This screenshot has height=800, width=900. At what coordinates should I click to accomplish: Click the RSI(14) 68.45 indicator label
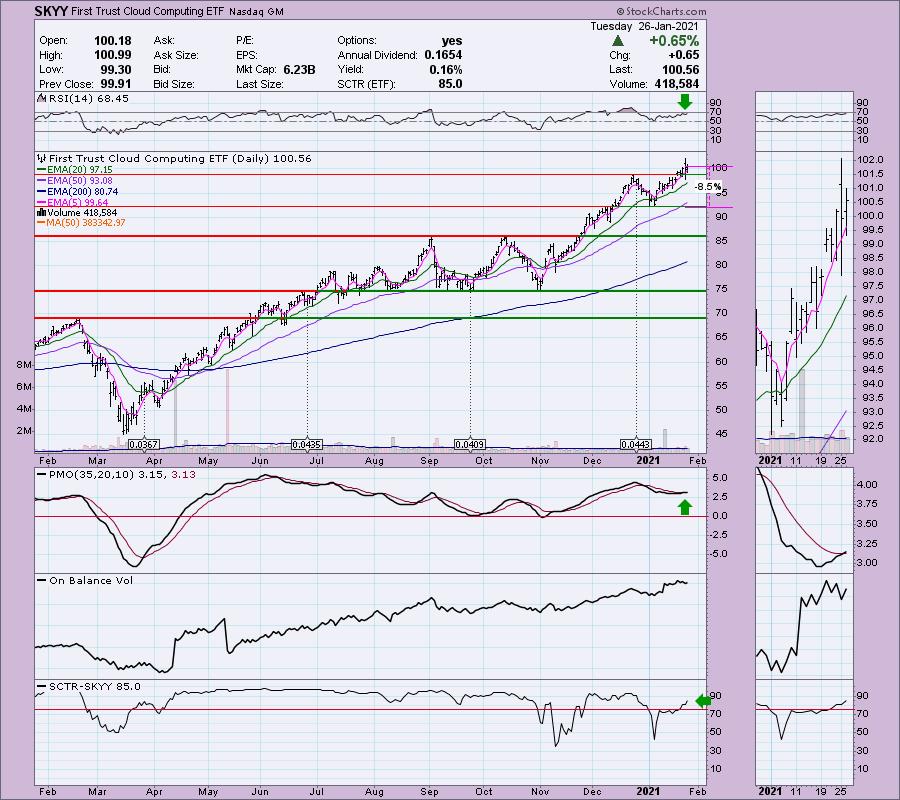(x=89, y=99)
